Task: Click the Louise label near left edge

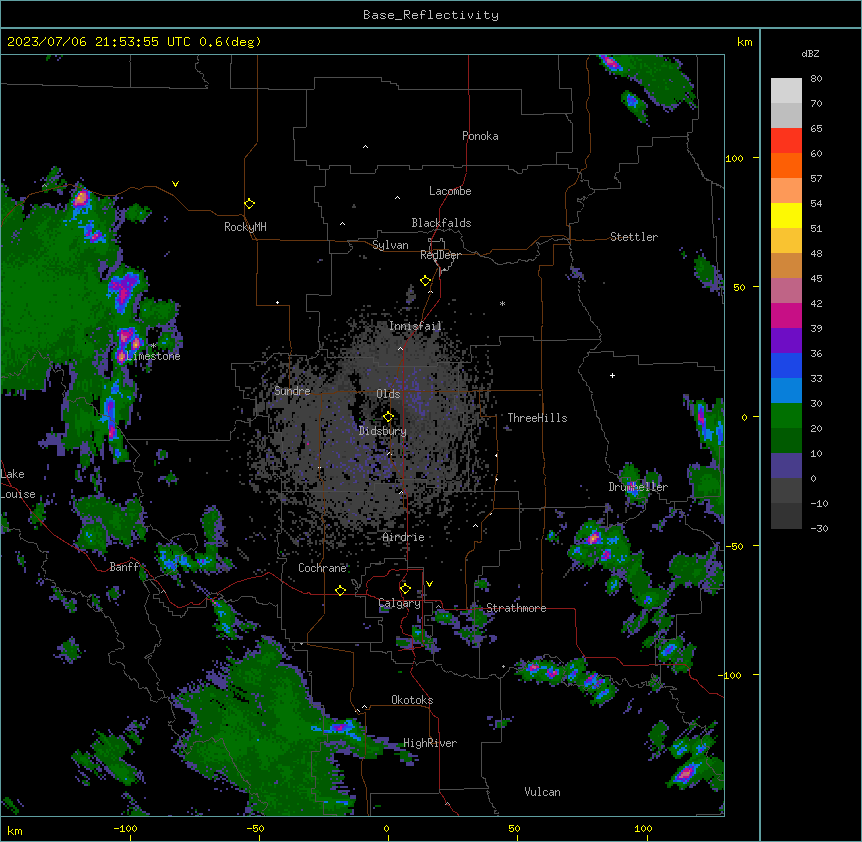Action: (18, 494)
